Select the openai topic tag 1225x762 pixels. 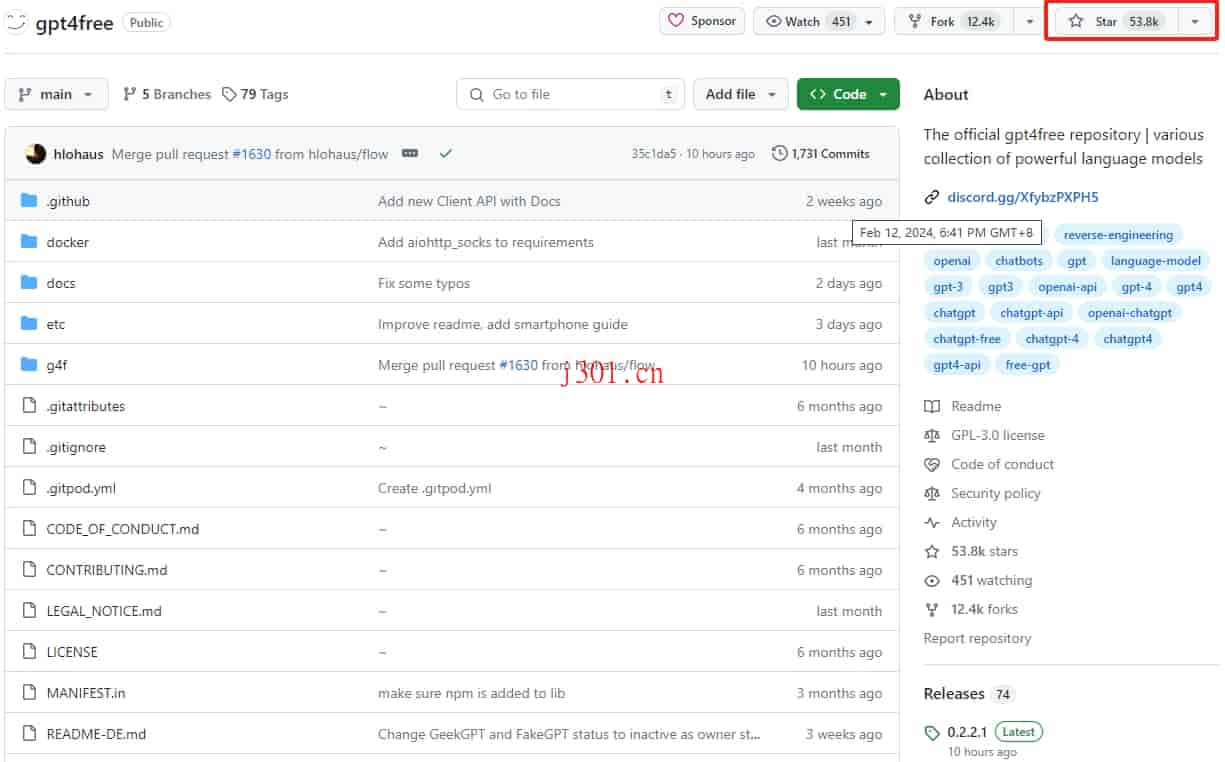(x=952, y=261)
